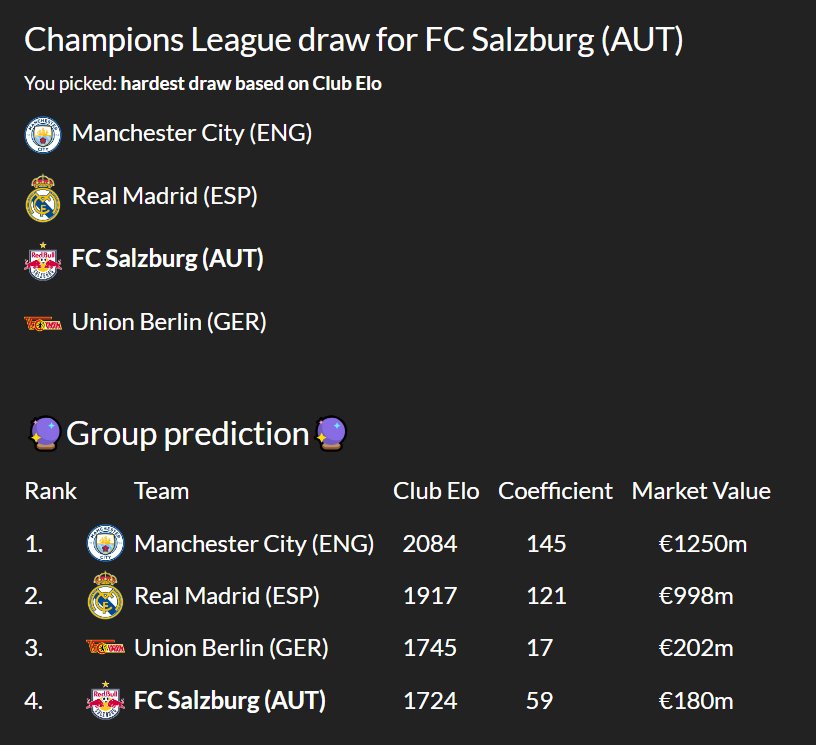Click the crystal ball icon after Group prediction
This screenshot has height=745, width=816.
(x=331, y=433)
